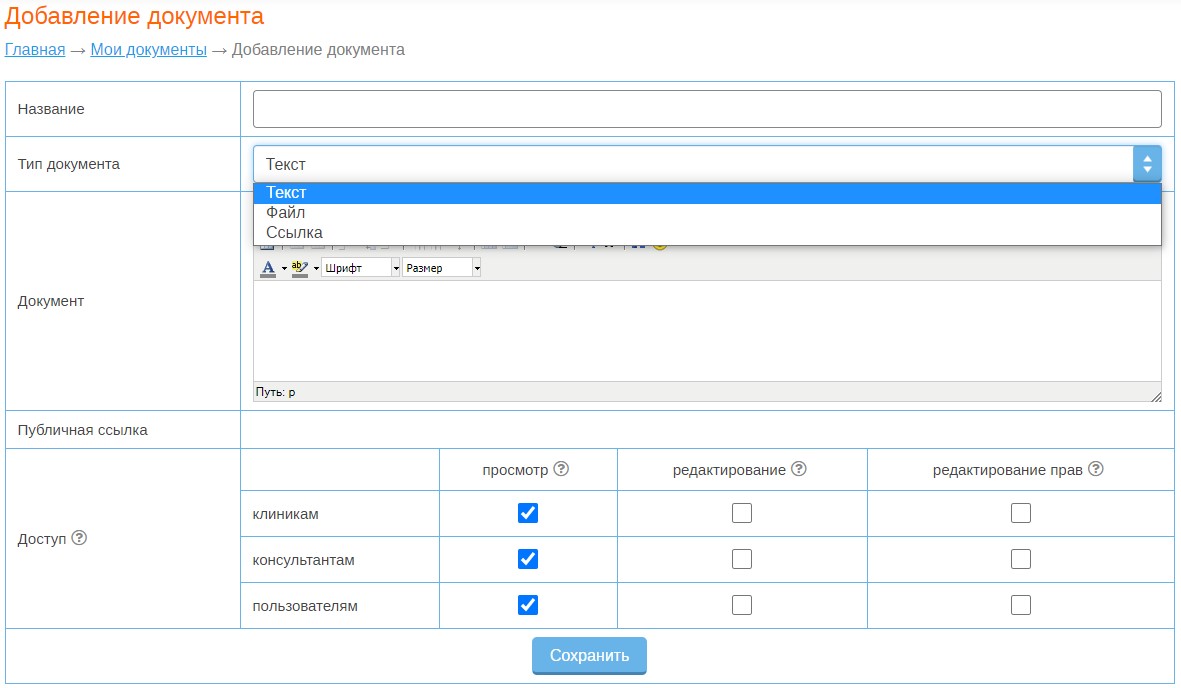Click the highlight background color icon
This screenshot has width=1181, height=688.
(299, 268)
